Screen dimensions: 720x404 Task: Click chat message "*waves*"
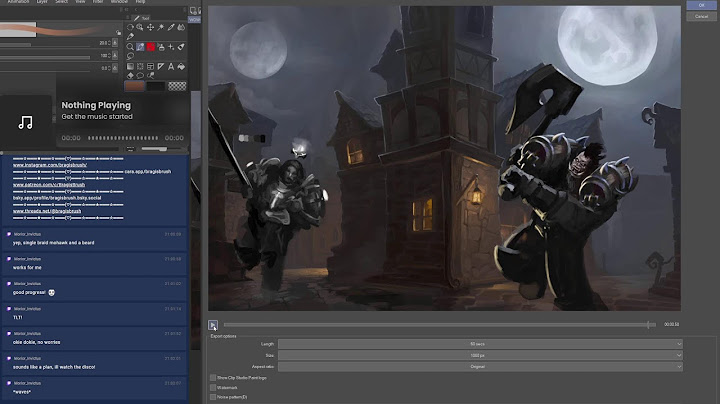tap(21, 392)
